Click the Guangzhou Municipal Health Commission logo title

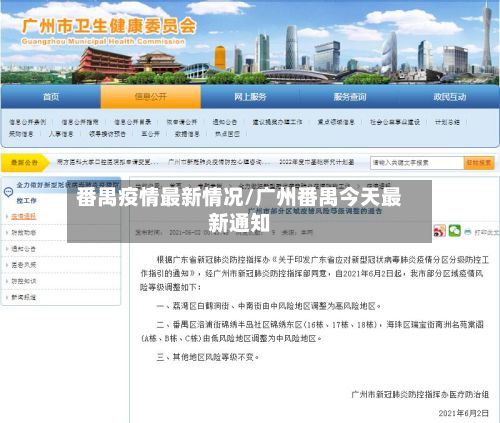pyautogui.click(x=109, y=31)
